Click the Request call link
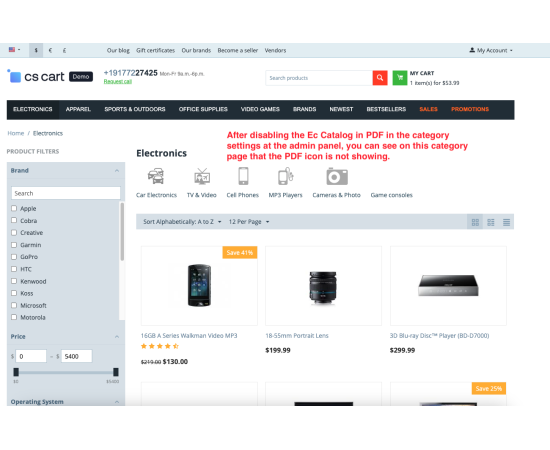 point(118,81)
